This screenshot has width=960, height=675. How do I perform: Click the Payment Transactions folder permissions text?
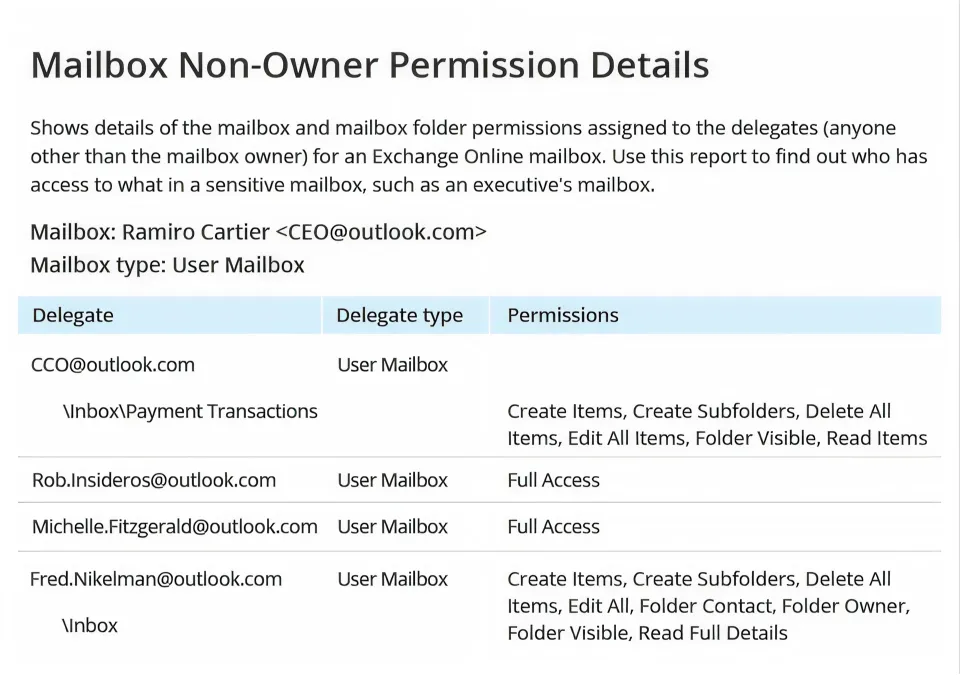click(x=716, y=425)
